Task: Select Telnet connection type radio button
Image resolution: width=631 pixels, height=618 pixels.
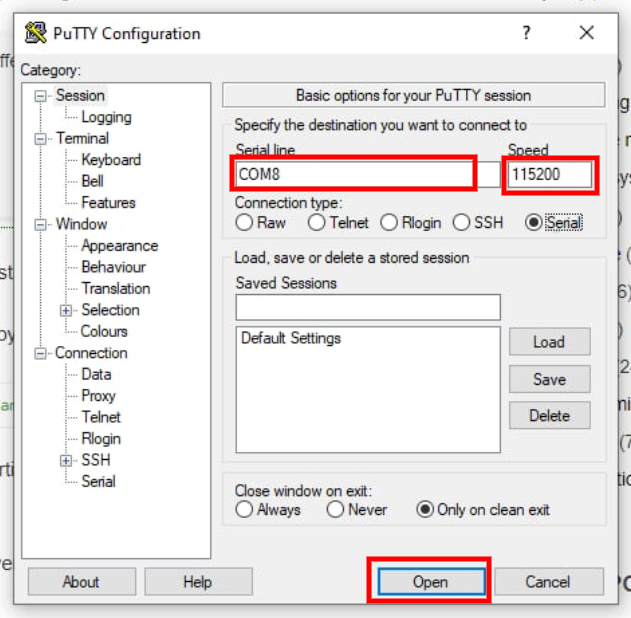Action: 316,223
